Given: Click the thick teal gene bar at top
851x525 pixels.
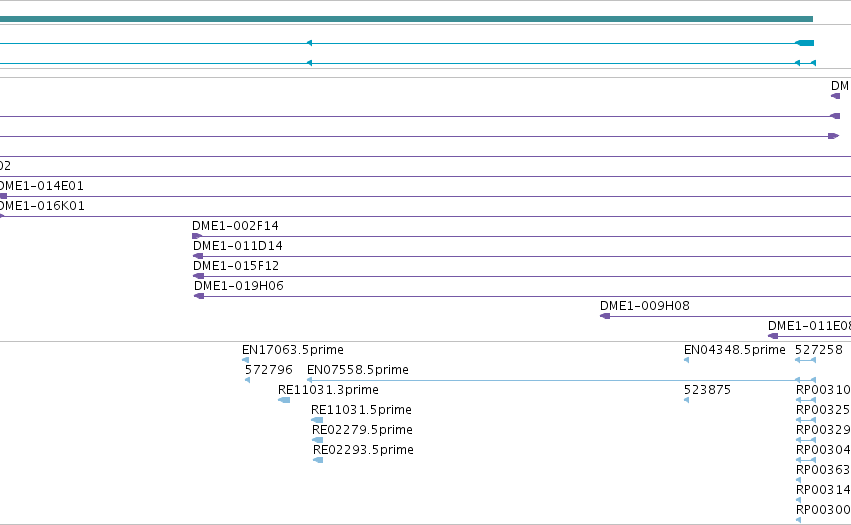Looking at the screenshot, I should [406, 19].
